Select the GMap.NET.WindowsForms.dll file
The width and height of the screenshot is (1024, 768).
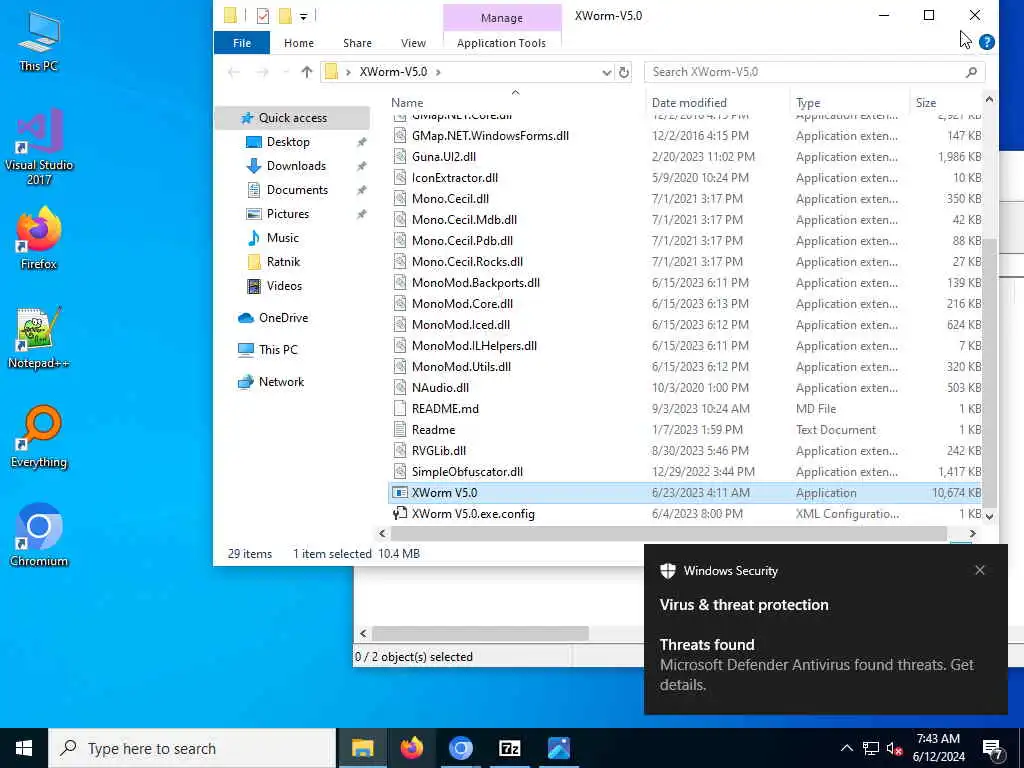pyautogui.click(x=490, y=136)
